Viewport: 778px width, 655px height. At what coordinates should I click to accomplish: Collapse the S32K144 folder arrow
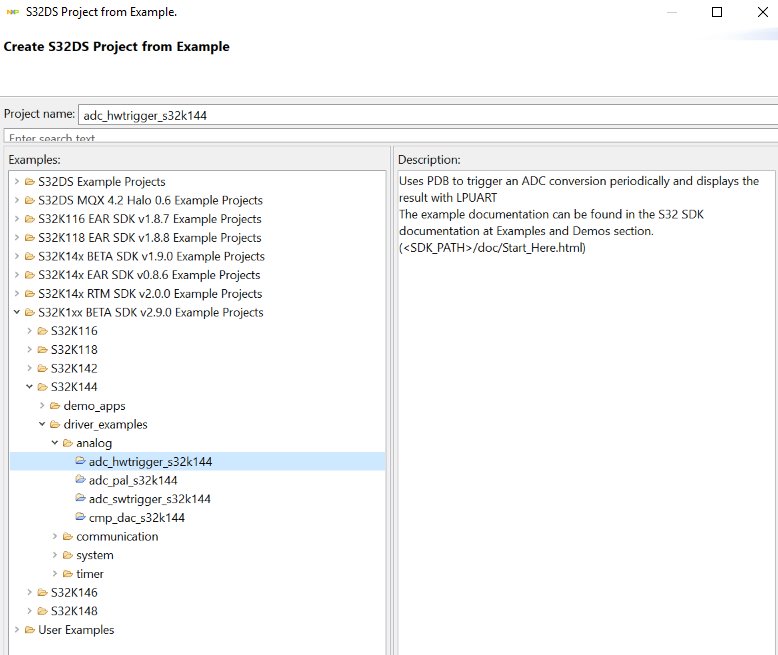(29, 387)
